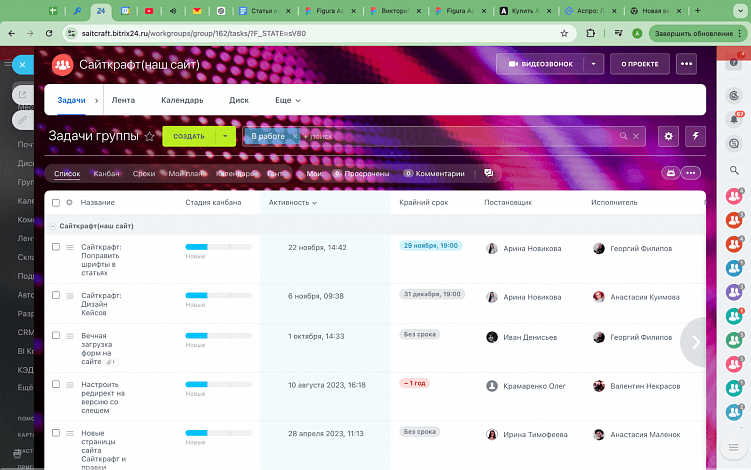
Task: Open browser tab list dropdown arrow
Action: coord(740,11)
